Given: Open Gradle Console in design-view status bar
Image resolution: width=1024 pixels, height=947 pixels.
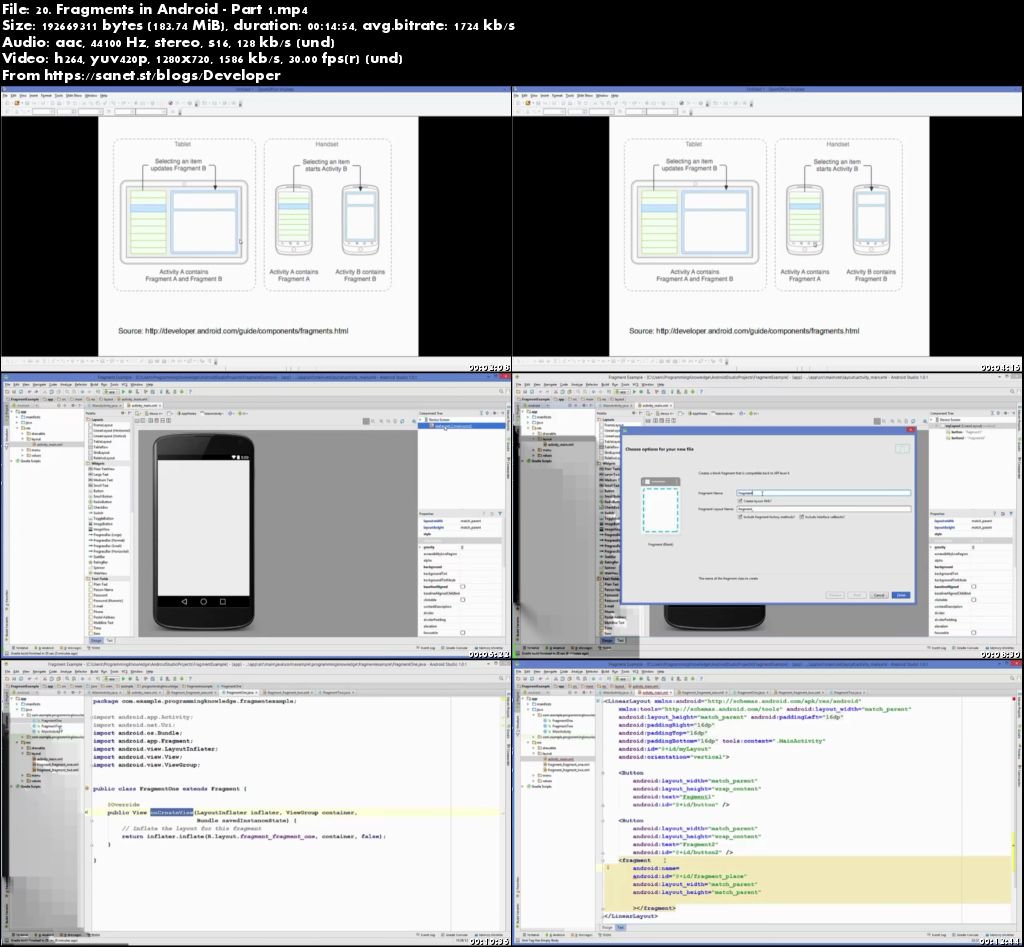Looking at the screenshot, I should 455,648.
